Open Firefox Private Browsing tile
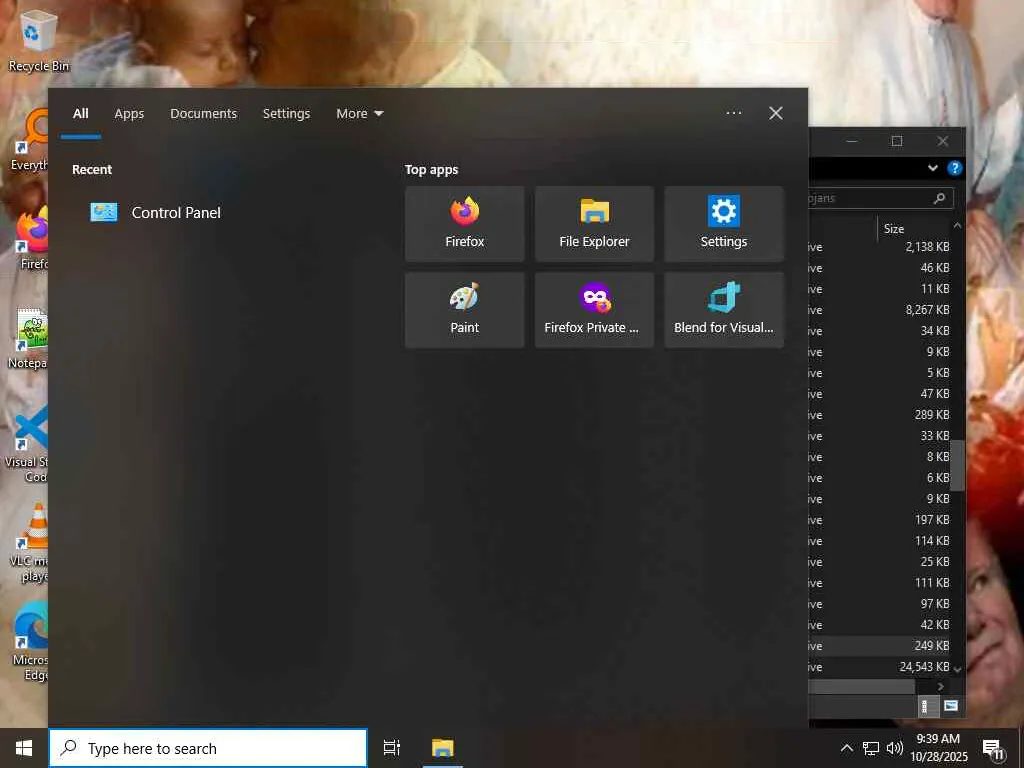 [x=594, y=310]
